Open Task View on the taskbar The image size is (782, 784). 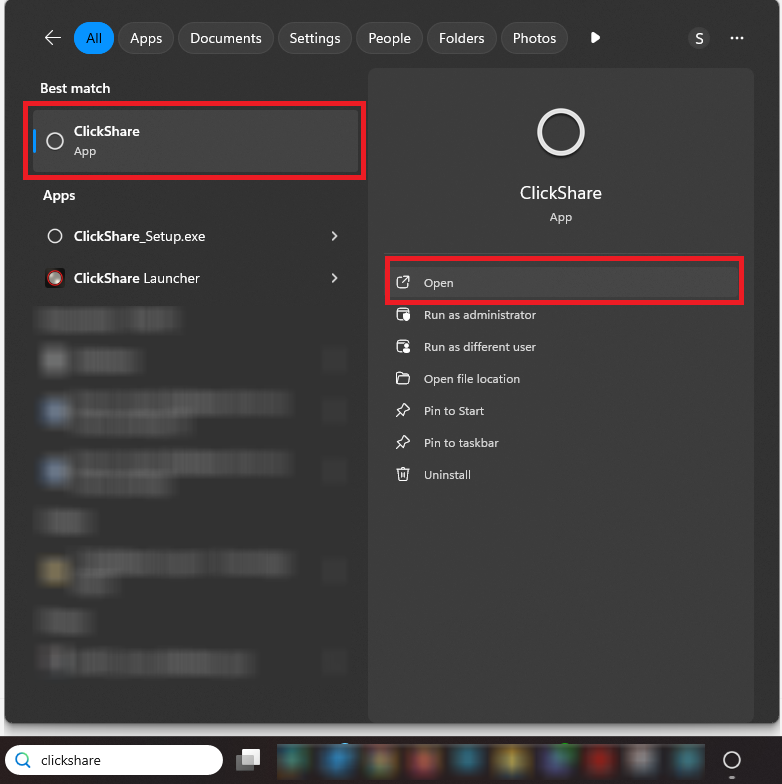[x=248, y=760]
